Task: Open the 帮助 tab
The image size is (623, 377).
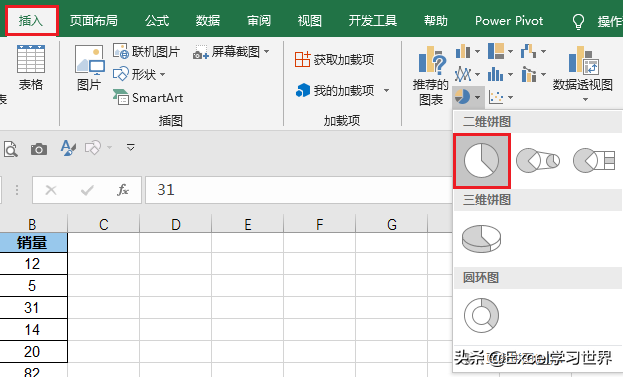Action: click(x=436, y=21)
